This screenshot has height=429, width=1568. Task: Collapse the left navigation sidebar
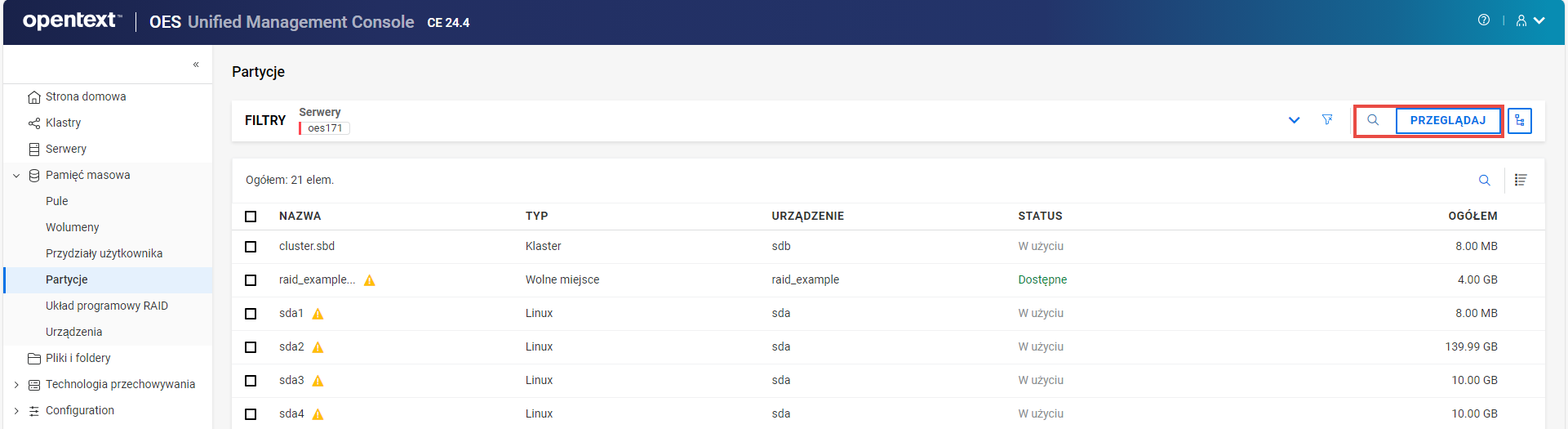click(196, 65)
